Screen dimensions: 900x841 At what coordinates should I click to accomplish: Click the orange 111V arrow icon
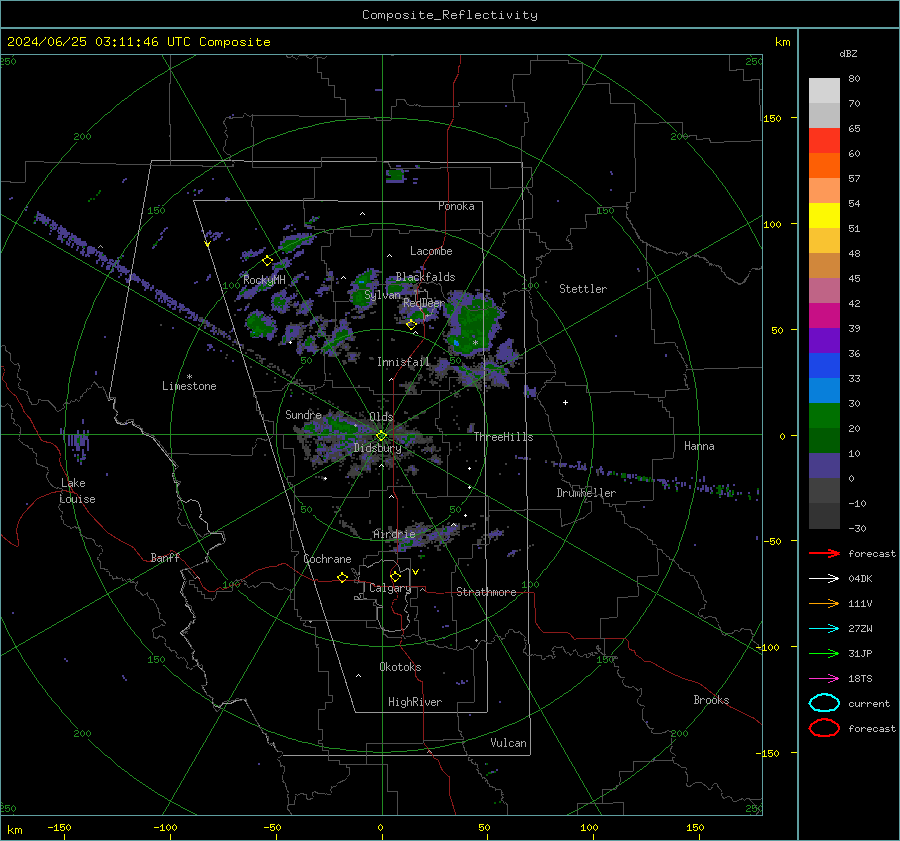tap(824, 603)
